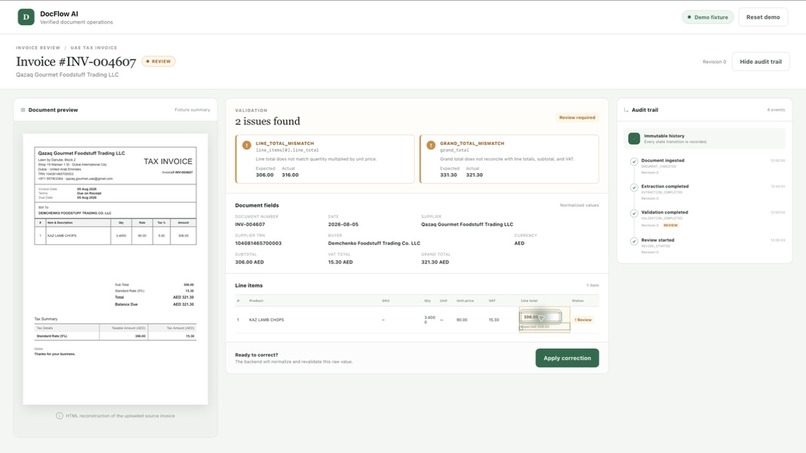This screenshot has height=453, width=806.
Task: Click the document number INV-004607 value
Action: coord(250,225)
